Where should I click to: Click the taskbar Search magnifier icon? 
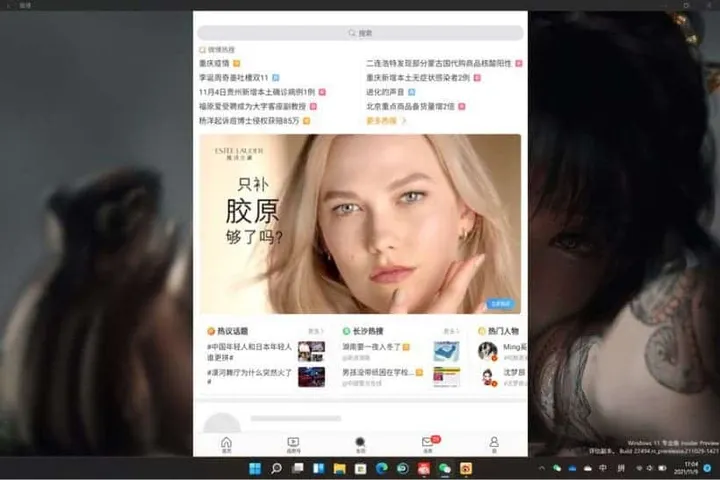point(276,468)
